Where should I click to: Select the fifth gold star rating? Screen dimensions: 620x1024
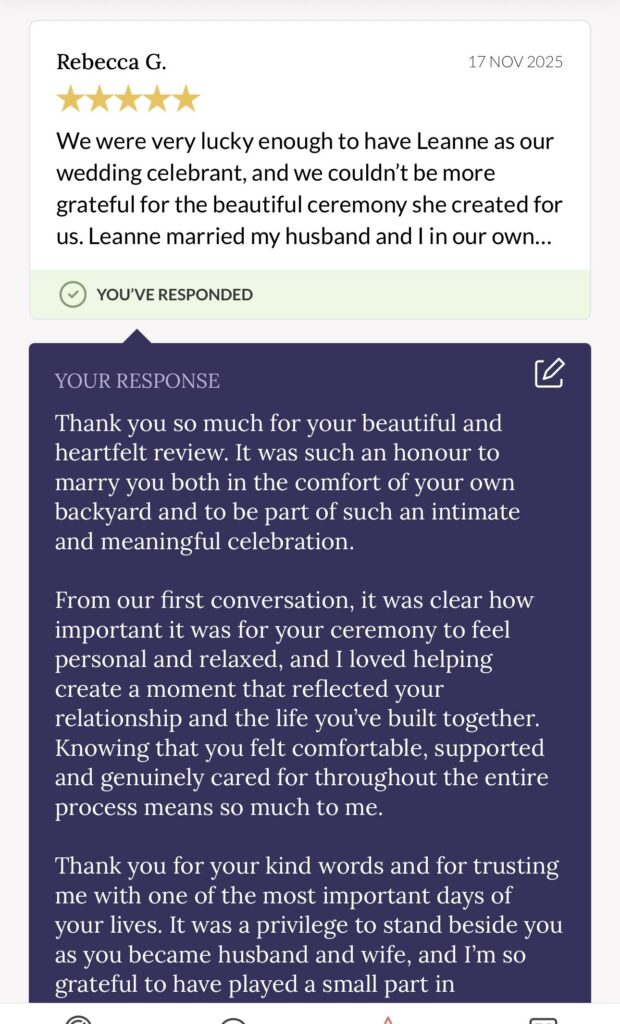pyautogui.click(x=186, y=99)
